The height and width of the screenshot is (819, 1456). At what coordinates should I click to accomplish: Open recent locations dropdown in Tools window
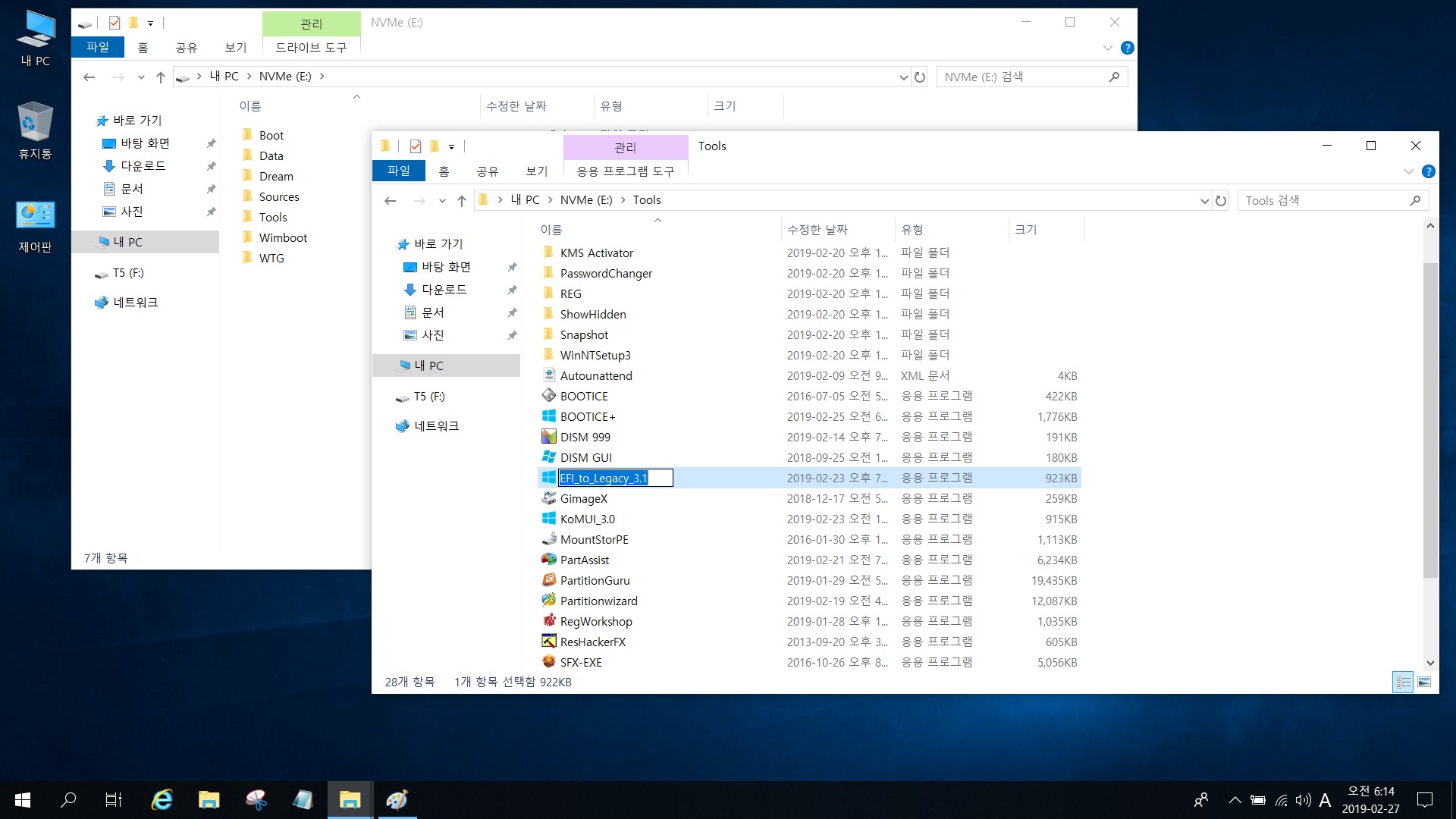[442, 201]
